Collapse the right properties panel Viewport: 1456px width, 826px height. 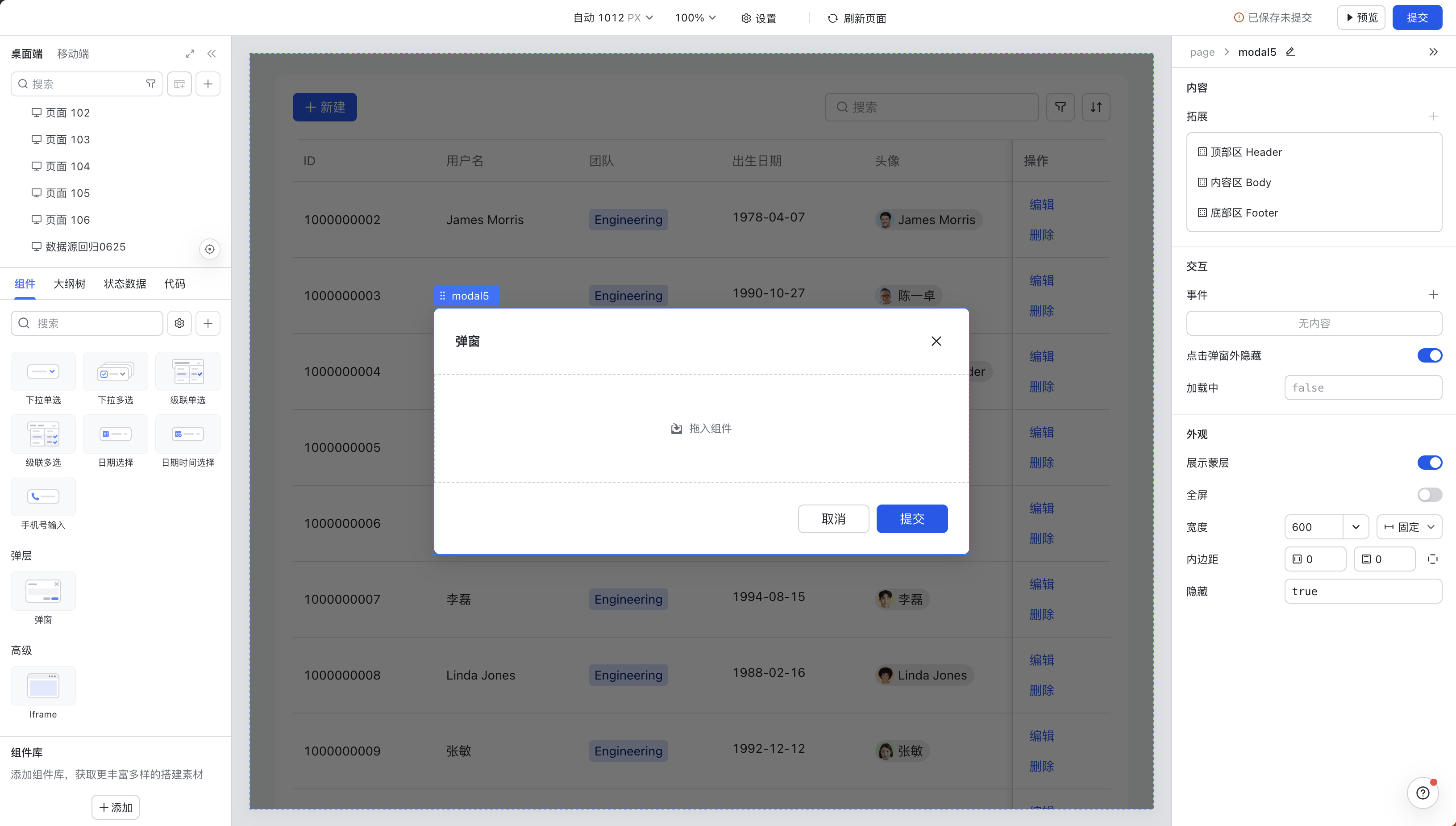1433,52
